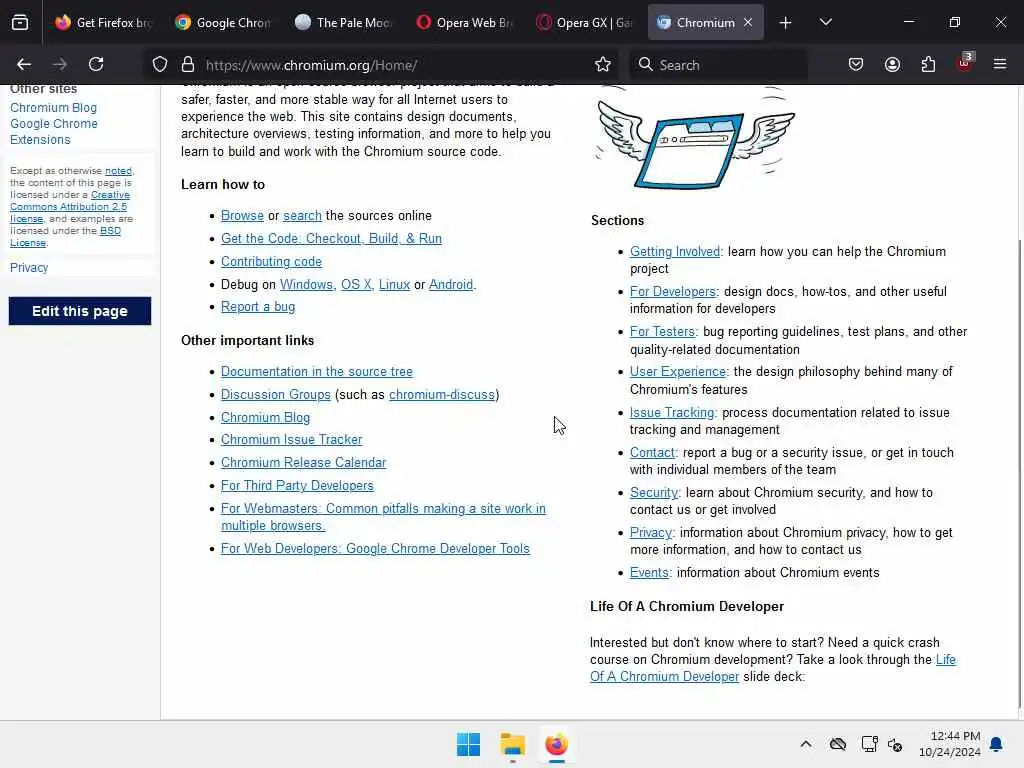Open the network display tray icon
1024x768 pixels.
(869, 744)
